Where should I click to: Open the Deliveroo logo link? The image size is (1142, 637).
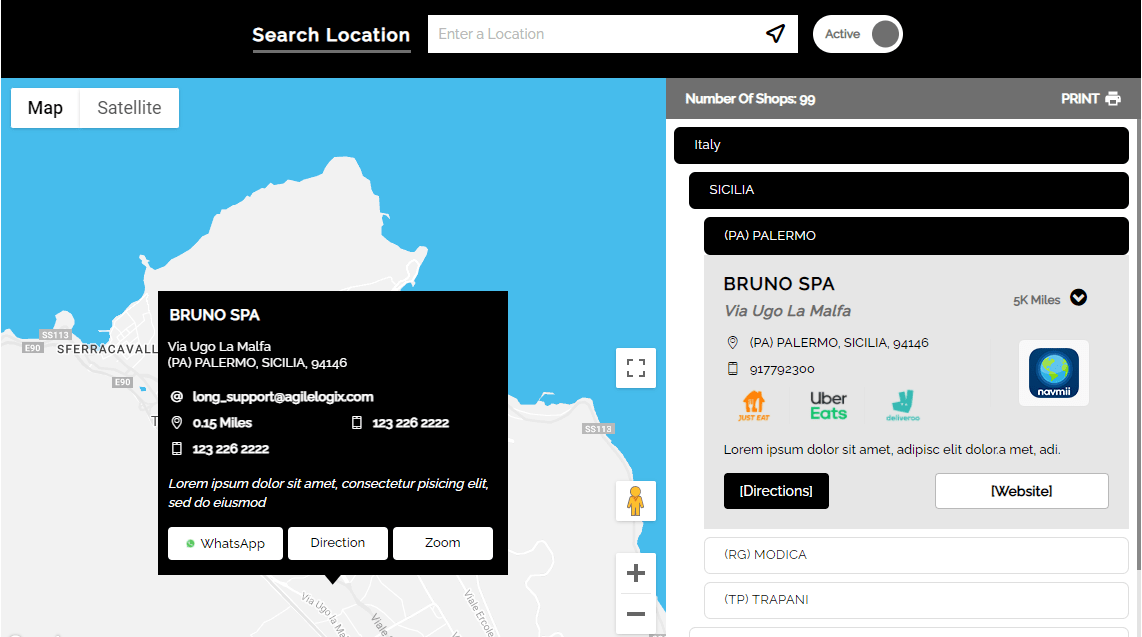[x=903, y=405]
